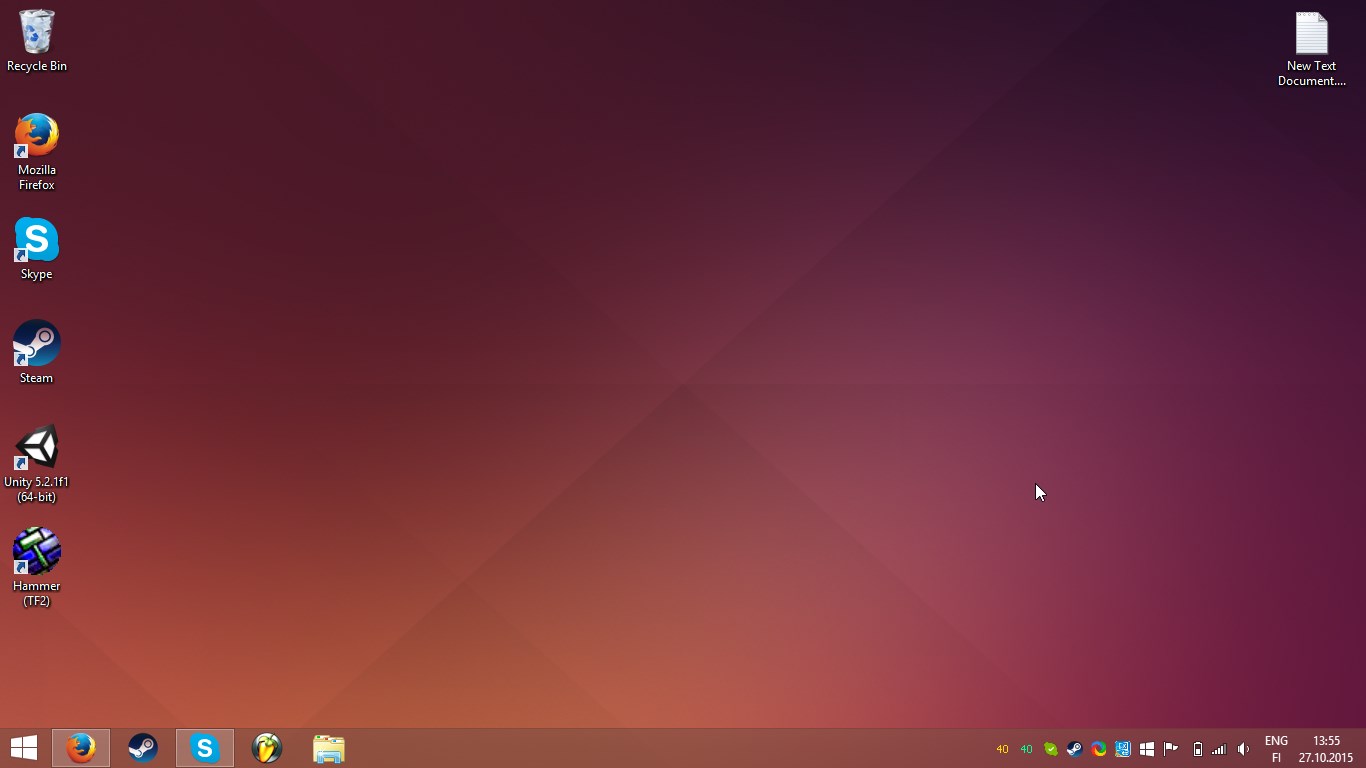Open the volume speaker control

tap(1243, 749)
